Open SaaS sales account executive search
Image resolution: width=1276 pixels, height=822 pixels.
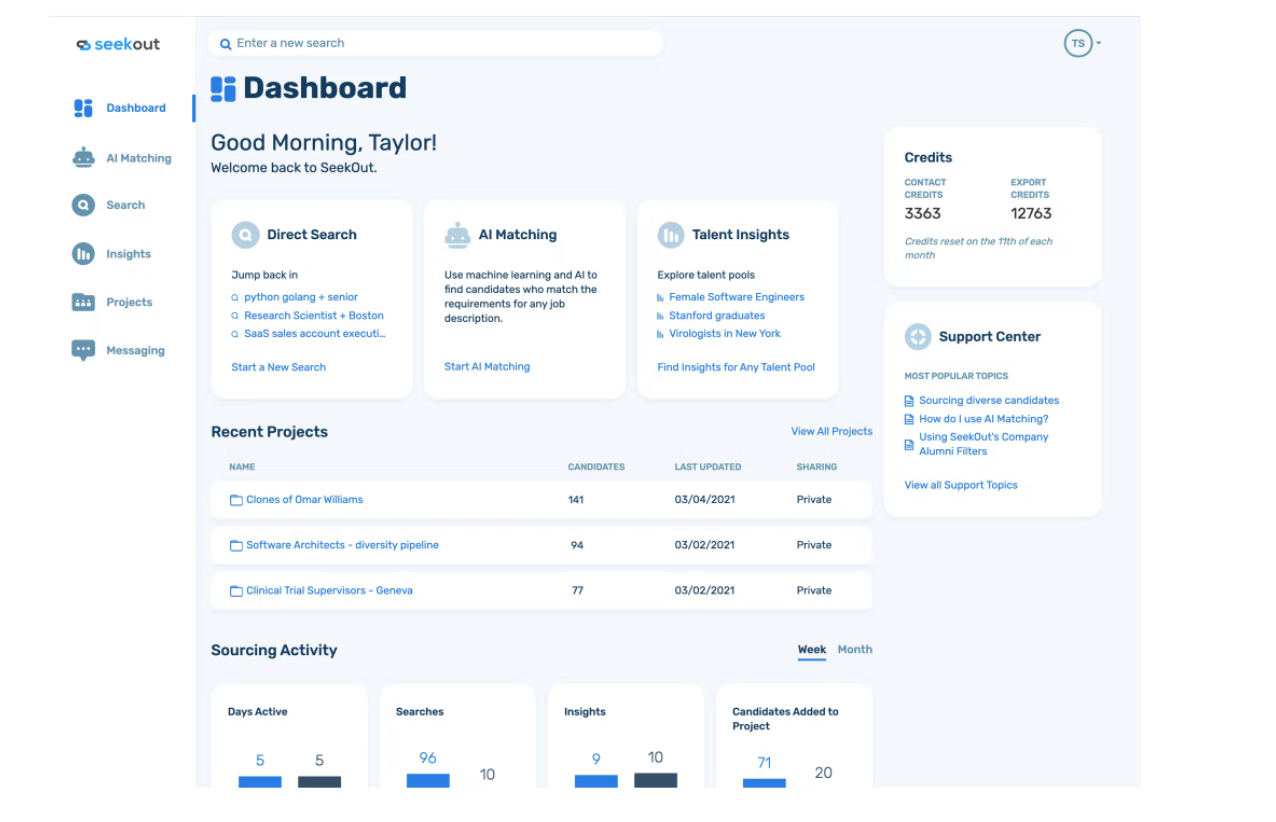pyautogui.click(x=315, y=334)
